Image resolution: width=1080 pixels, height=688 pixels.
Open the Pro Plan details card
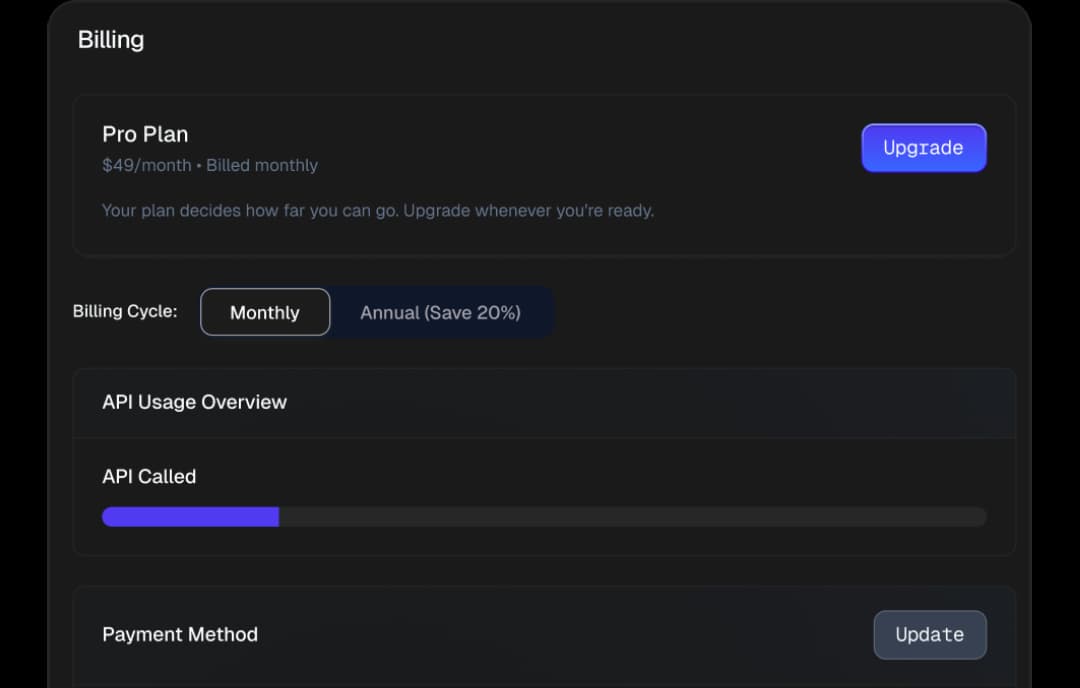(545, 175)
